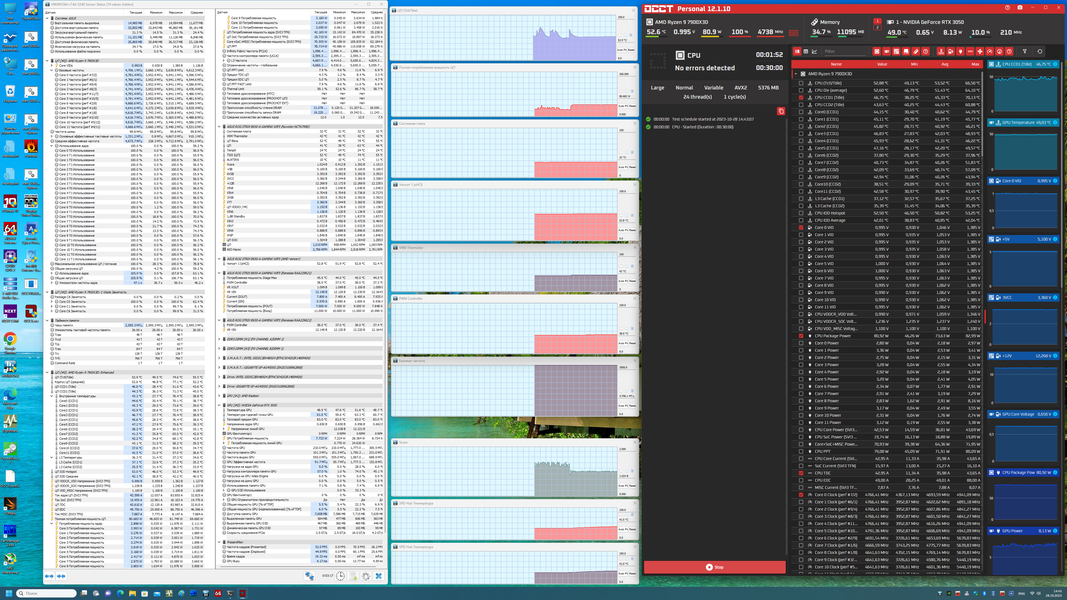Collapse ЦП [#0] AMD Ryzen 9 7900X3D section
1067x600 pixels.
coord(48,61)
